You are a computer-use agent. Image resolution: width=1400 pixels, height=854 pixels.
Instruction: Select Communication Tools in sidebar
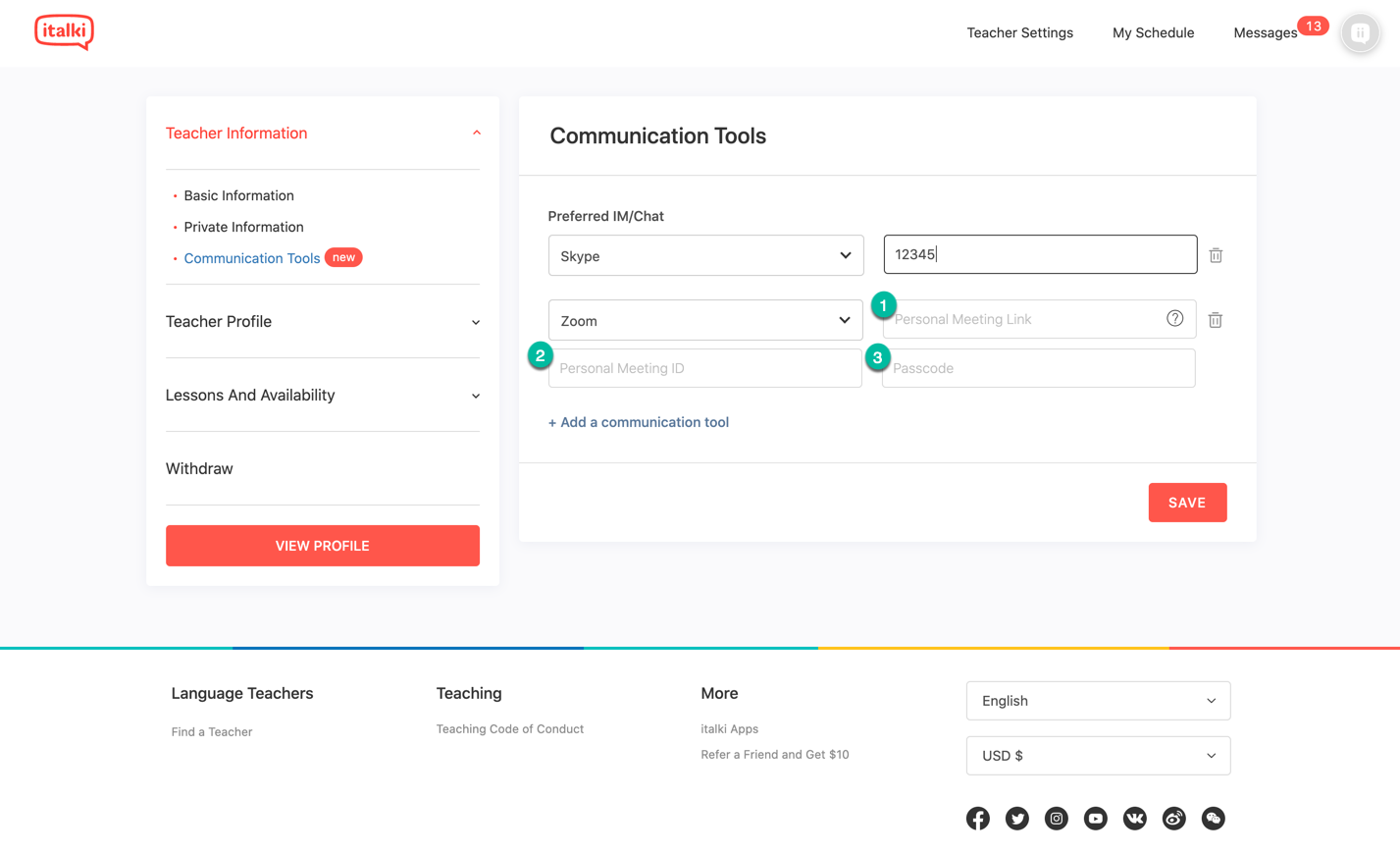[251, 258]
